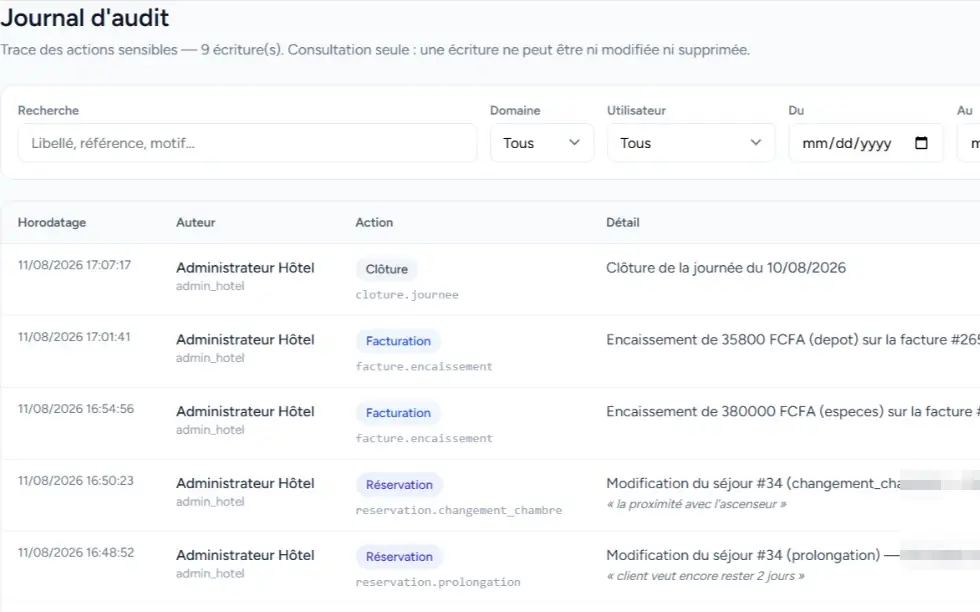Open the Domaine dropdown

pos(542,143)
